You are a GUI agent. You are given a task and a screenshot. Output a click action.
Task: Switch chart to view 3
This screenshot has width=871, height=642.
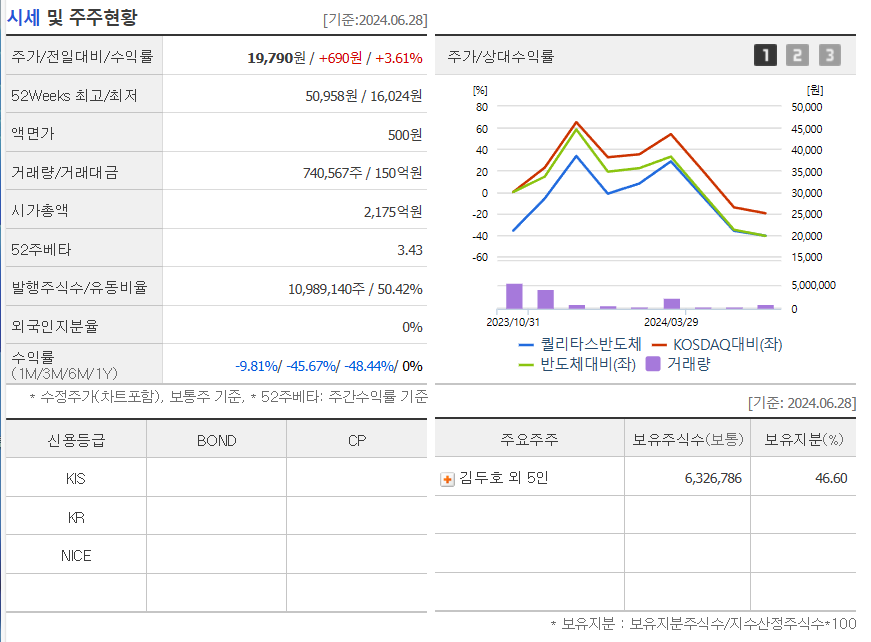(x=830, y=55)
